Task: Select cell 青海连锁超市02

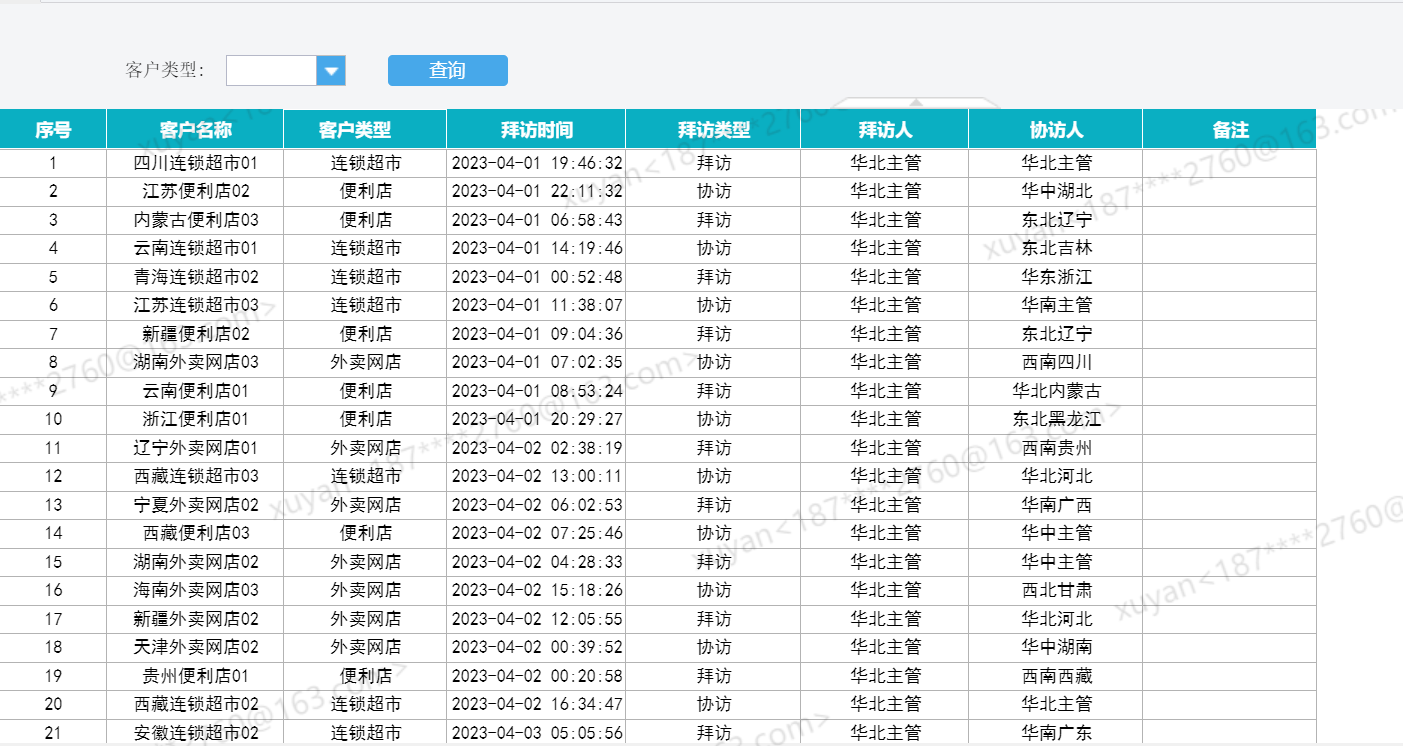Action: point(195,277)
